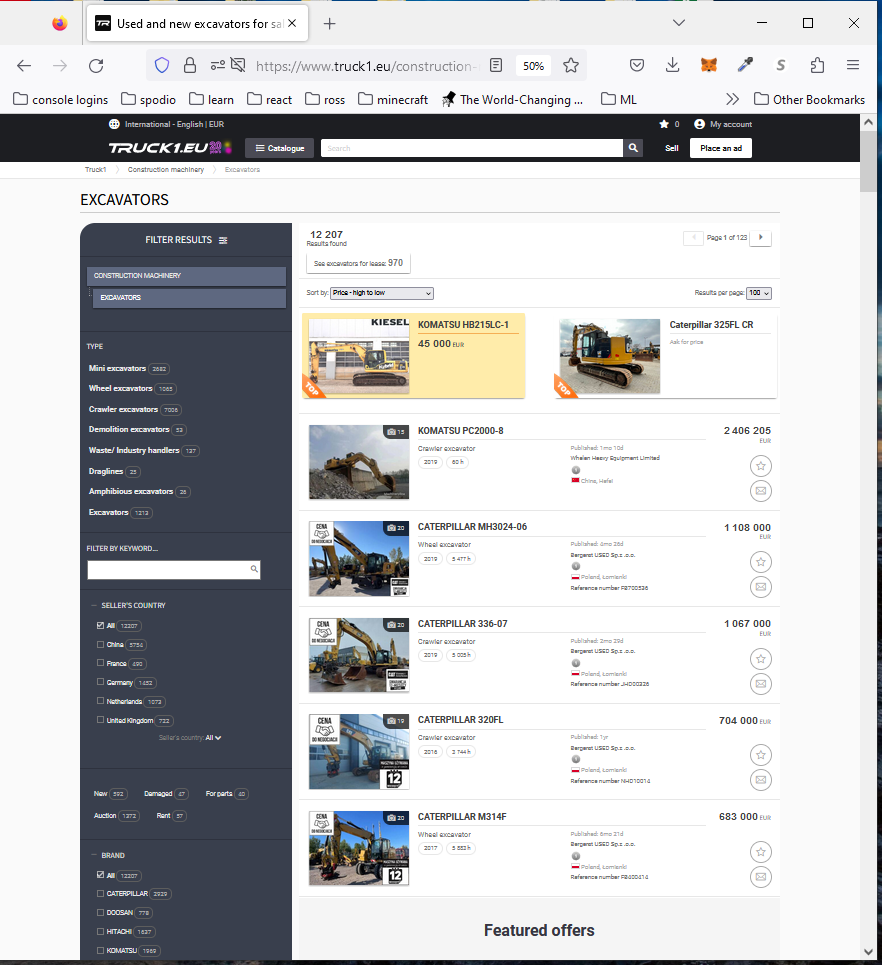
Task: Open the MetaMask fox extension
Action: [x=709, y=65]
